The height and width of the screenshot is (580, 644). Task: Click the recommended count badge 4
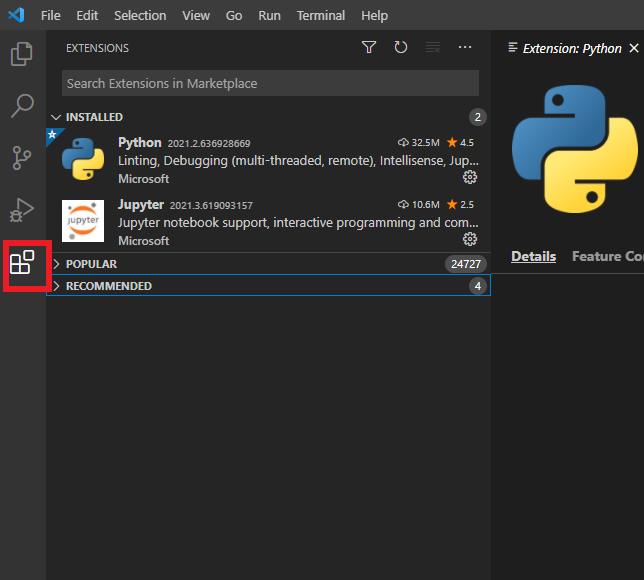pyautogui.click(x=478, y=286)
